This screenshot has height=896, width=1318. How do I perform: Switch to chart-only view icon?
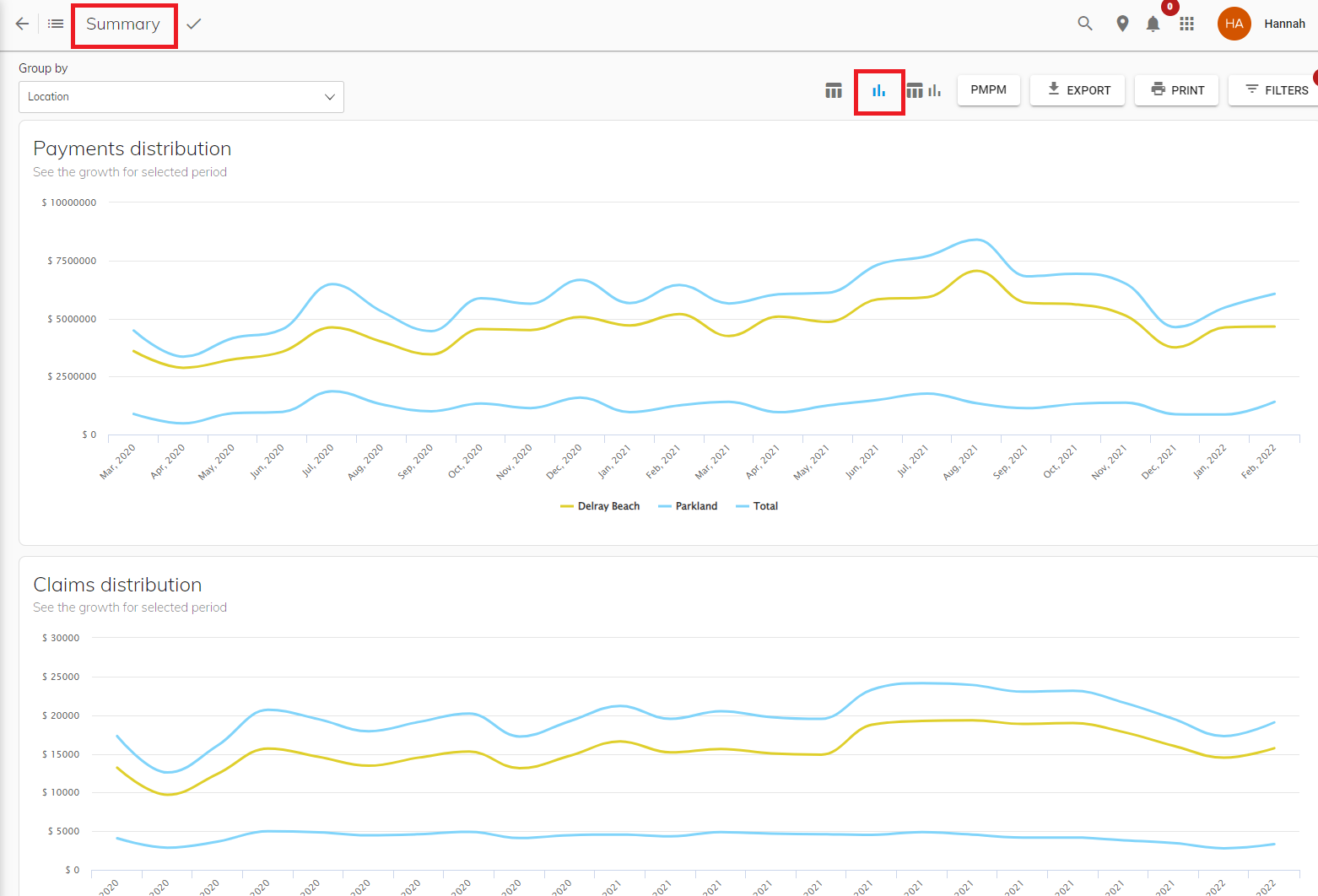[x=879, y=90]
